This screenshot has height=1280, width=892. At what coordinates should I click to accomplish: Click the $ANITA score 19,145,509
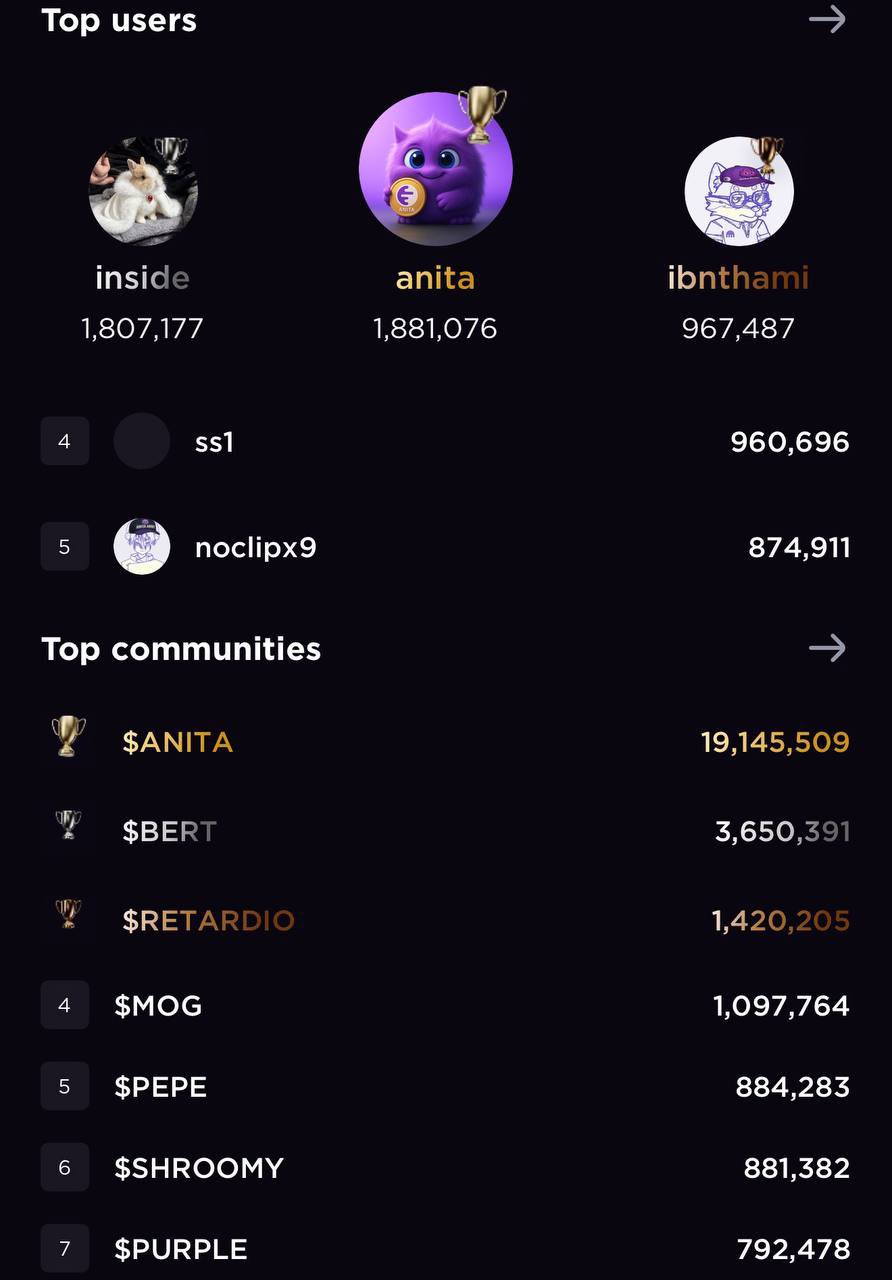775,742
